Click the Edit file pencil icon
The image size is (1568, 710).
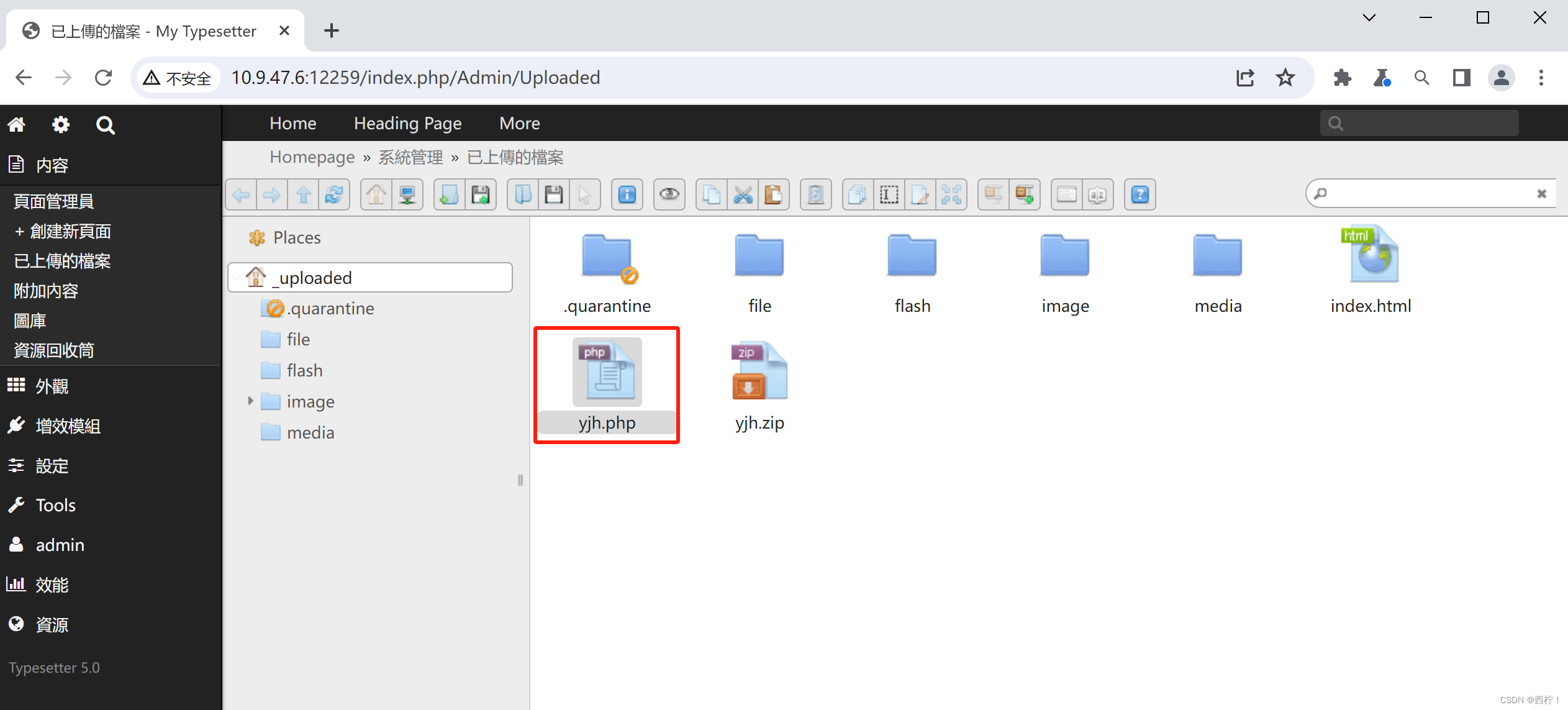tap(920, 195)
